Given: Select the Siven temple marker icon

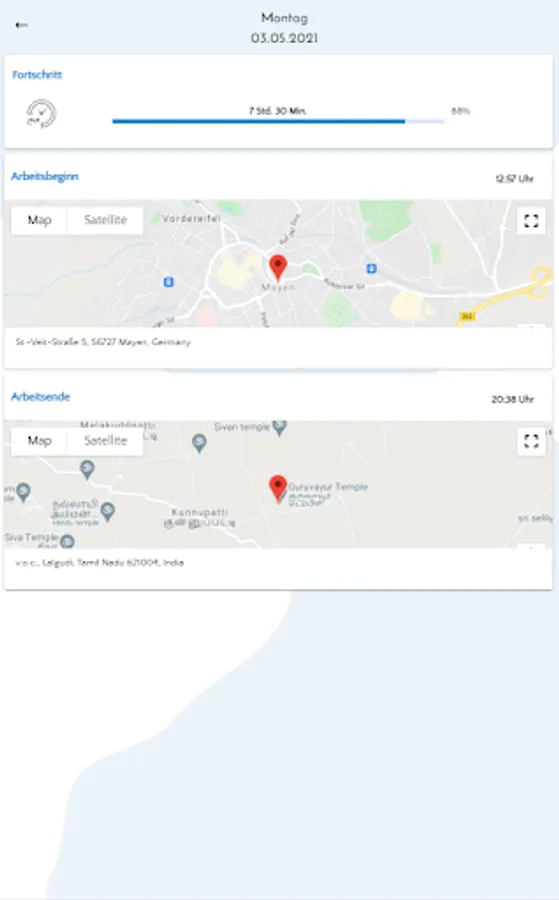Looking at the screenshot, I should [x=280, y=427].
